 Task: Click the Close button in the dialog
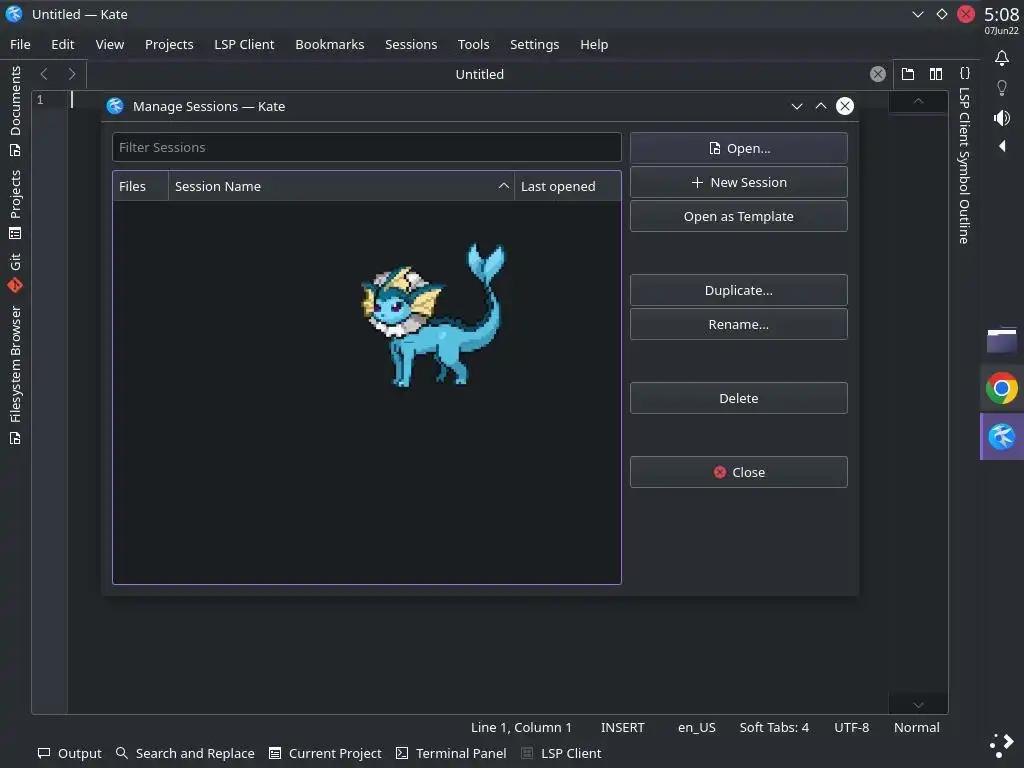pyautogui.click(x=739, y=472)
